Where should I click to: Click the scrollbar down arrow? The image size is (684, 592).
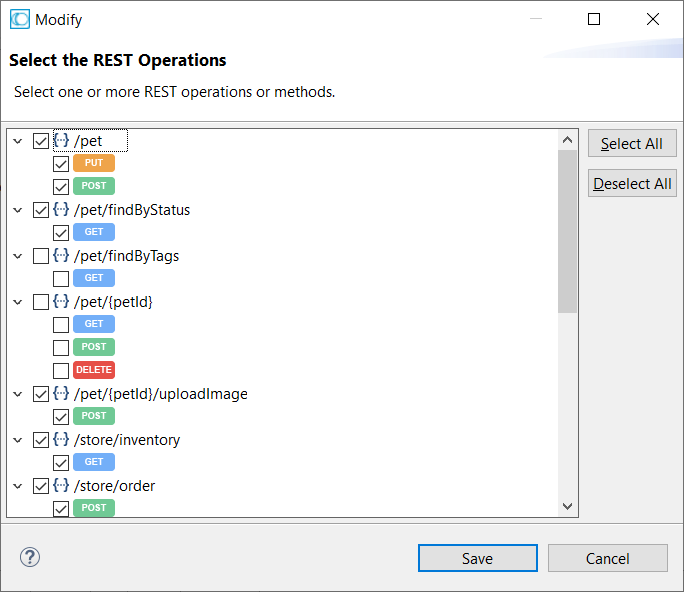[x=568, y=507]
